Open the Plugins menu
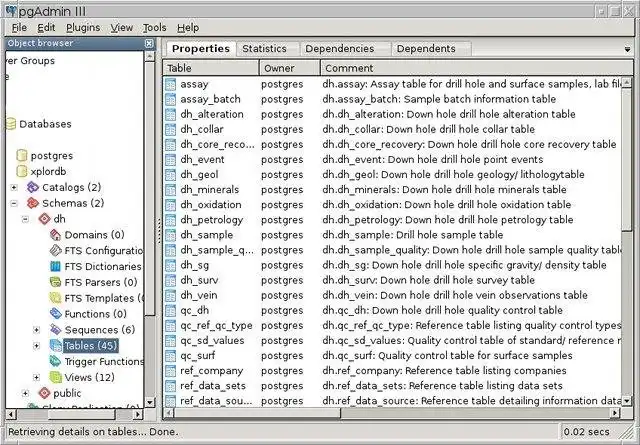Screen dimensions: 640x445 (83, 28)
